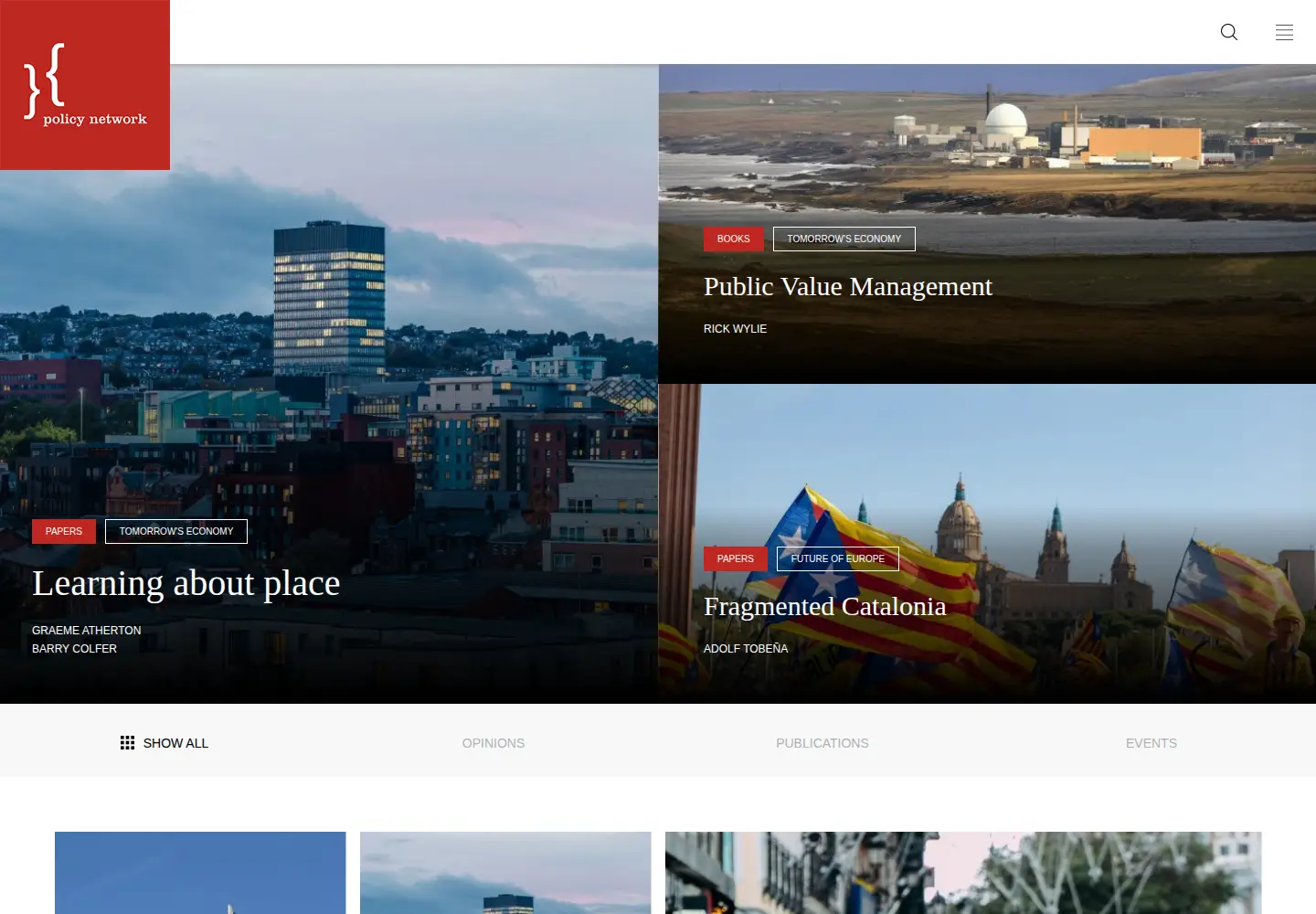
Task: Open the first blue-sky card thumbnail below
Action: pos(200,873)
